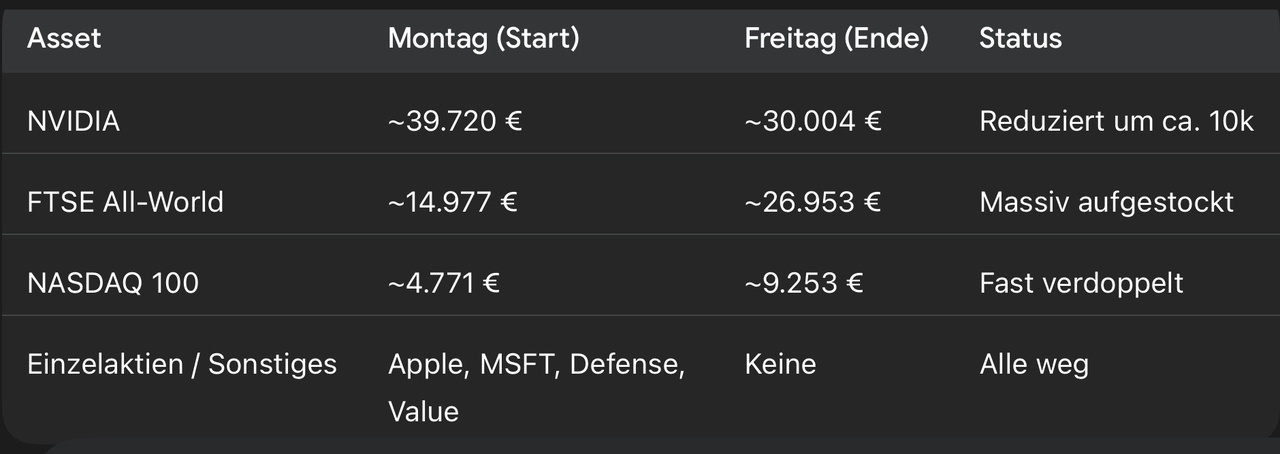Click NVIDIA's Friday value ~30.004 €
The width and height of the screenshot is (1280, 454).
tap(812, 122)
